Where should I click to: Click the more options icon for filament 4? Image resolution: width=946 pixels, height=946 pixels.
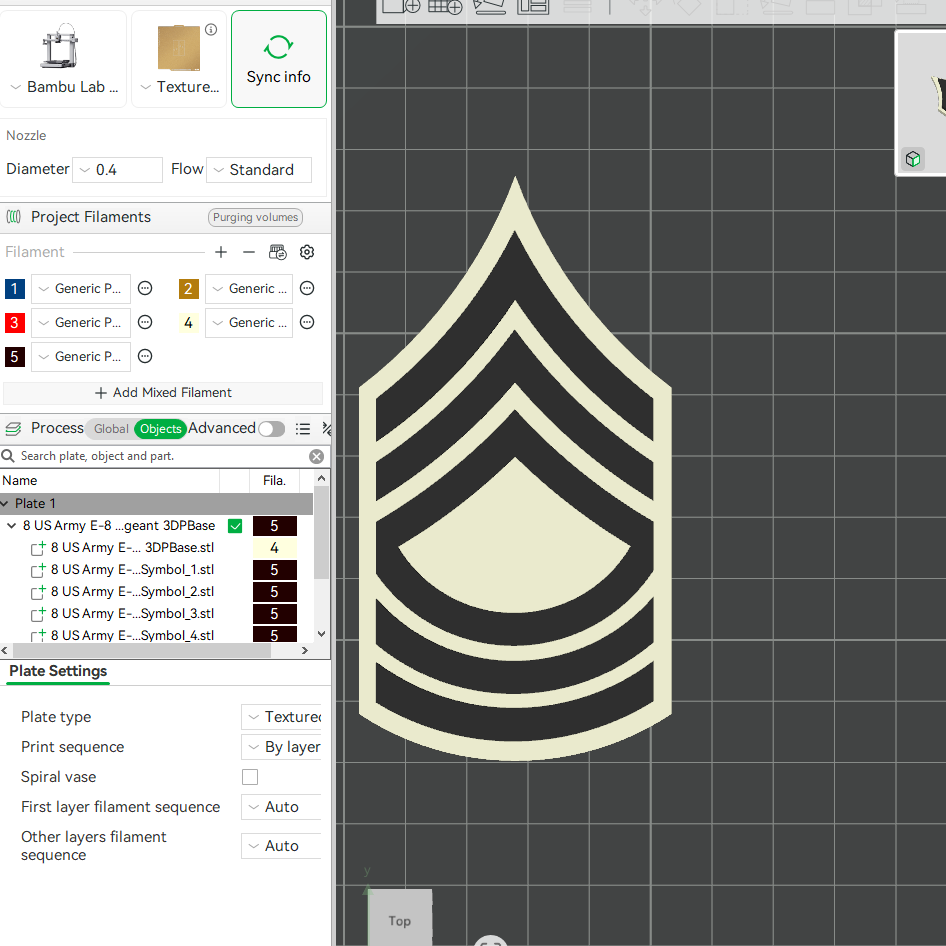(x=307, y=322)
